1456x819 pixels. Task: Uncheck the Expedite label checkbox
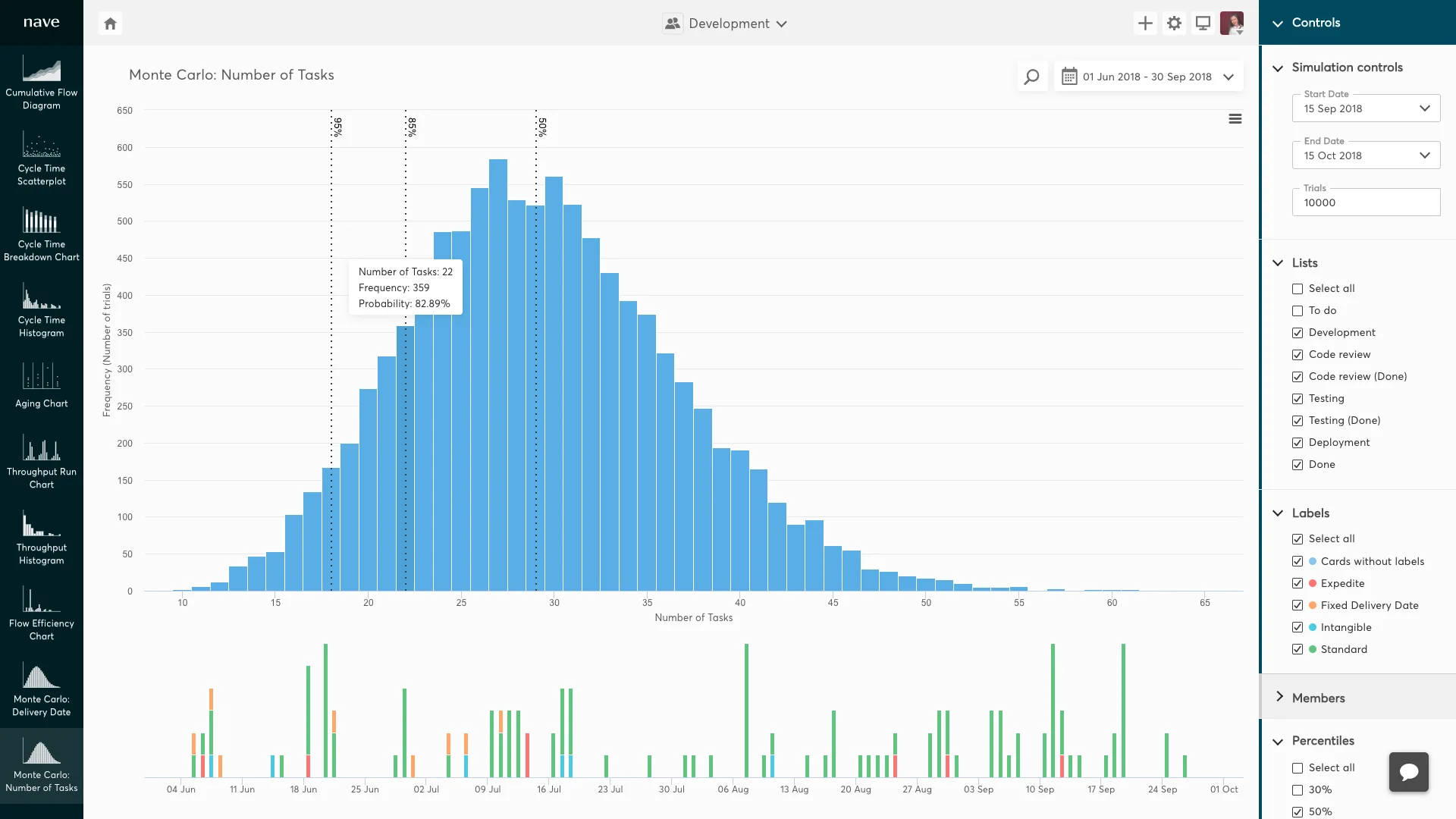[x=1298, y=583]
